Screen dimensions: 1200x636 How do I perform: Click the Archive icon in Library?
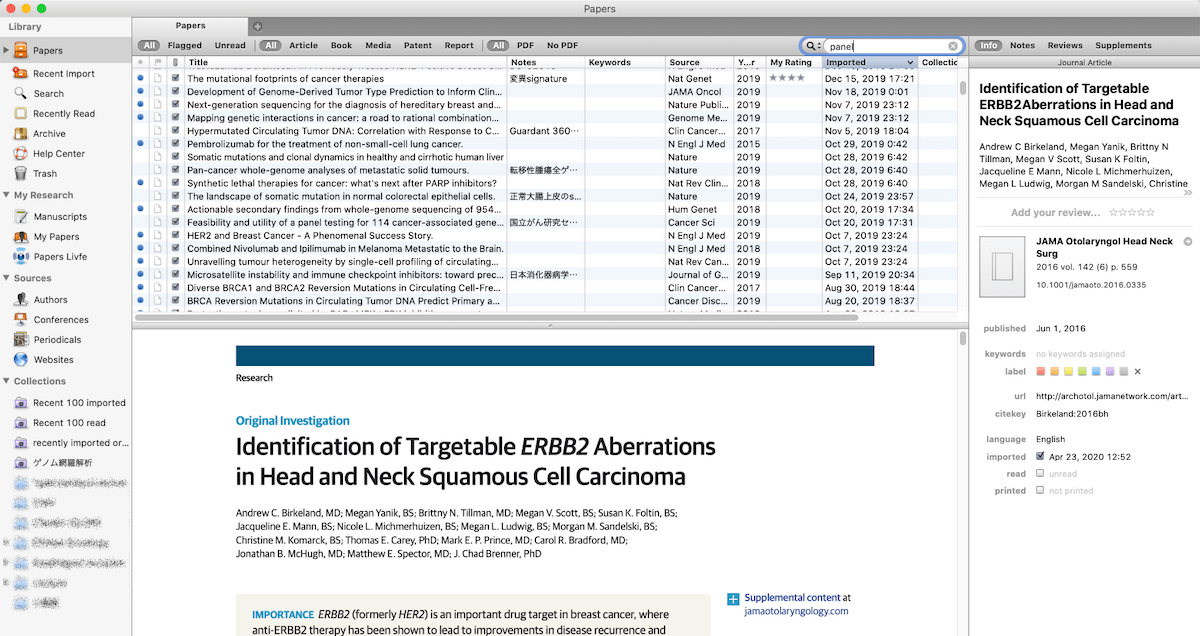pos(22,133)
